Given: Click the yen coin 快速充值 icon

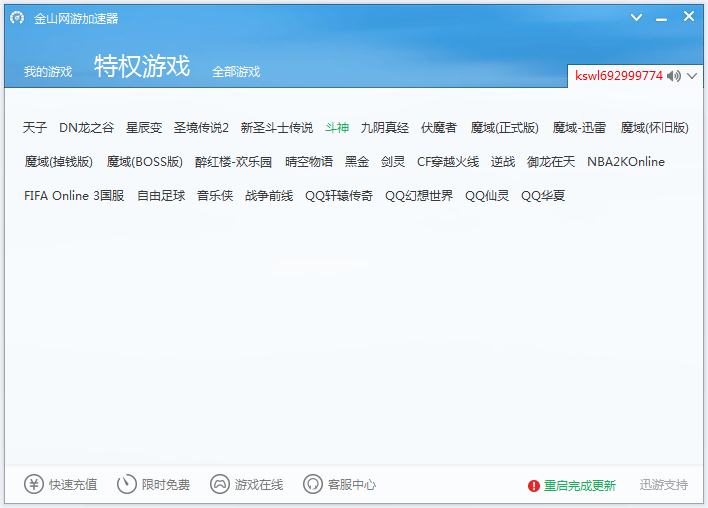Looking at the screenshot, I should click(x=34, y=484).
